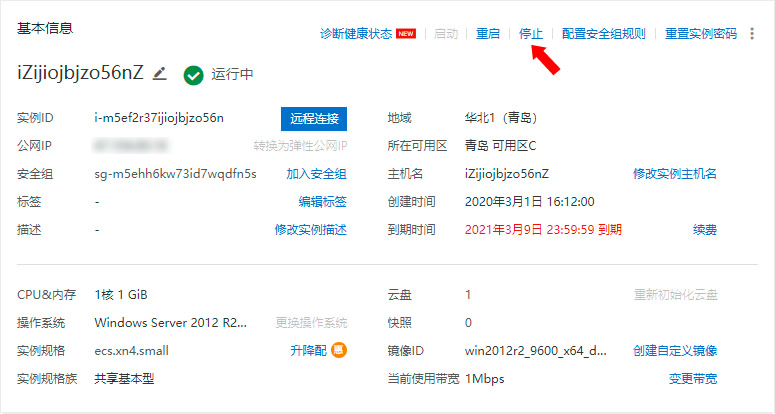Click 加入安全组 link
The height and width of the screenshot is (414, 775).
tap(316, 174)
